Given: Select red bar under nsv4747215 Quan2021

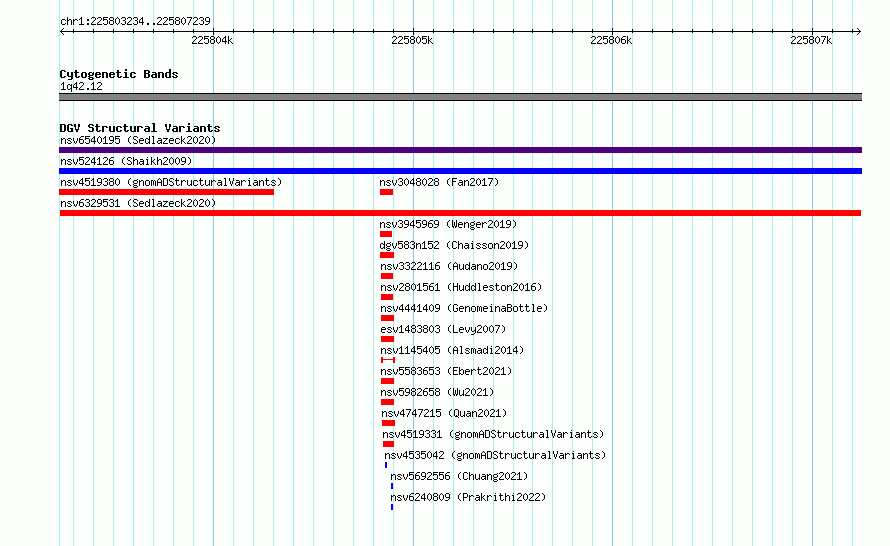Looking at the screenshot, I should click(x=388, y=423).
